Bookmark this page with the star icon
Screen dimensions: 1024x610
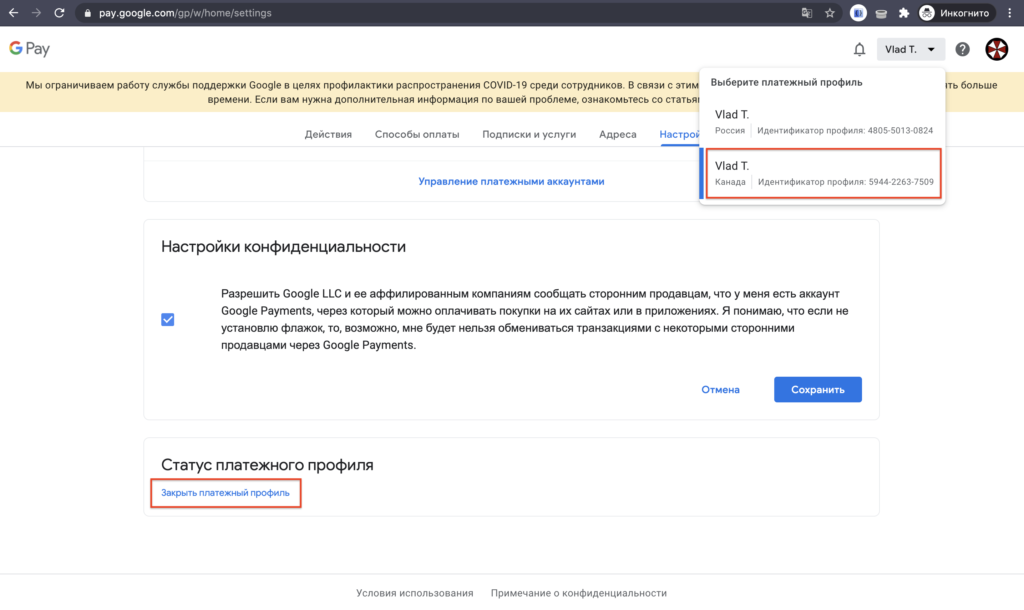tap(830, 13)
